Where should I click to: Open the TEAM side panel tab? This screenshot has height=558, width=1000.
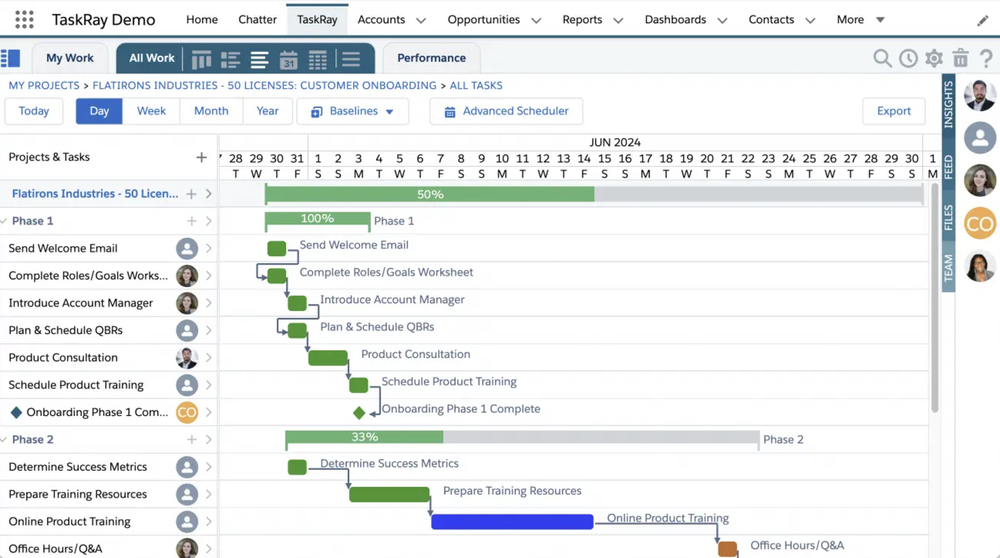tap(948, 268)
